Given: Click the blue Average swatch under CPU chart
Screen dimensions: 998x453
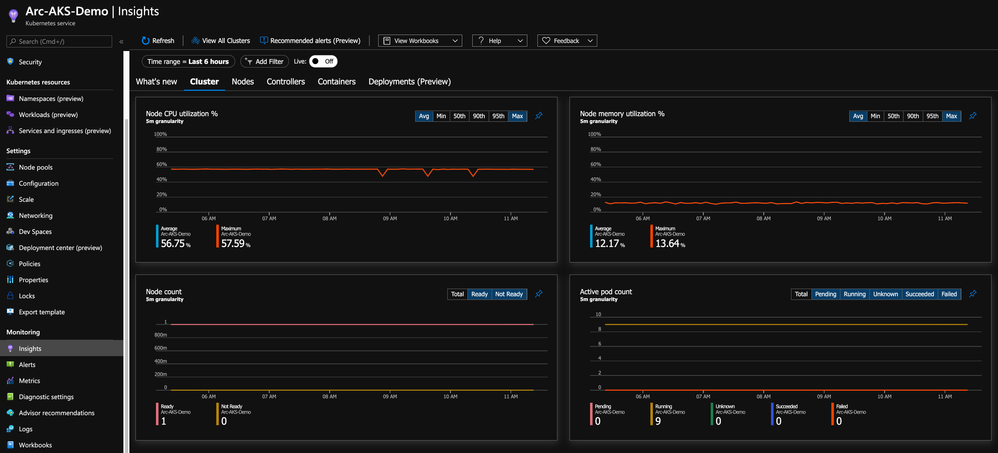Looking at the screenshot, I should coord(157,235).
